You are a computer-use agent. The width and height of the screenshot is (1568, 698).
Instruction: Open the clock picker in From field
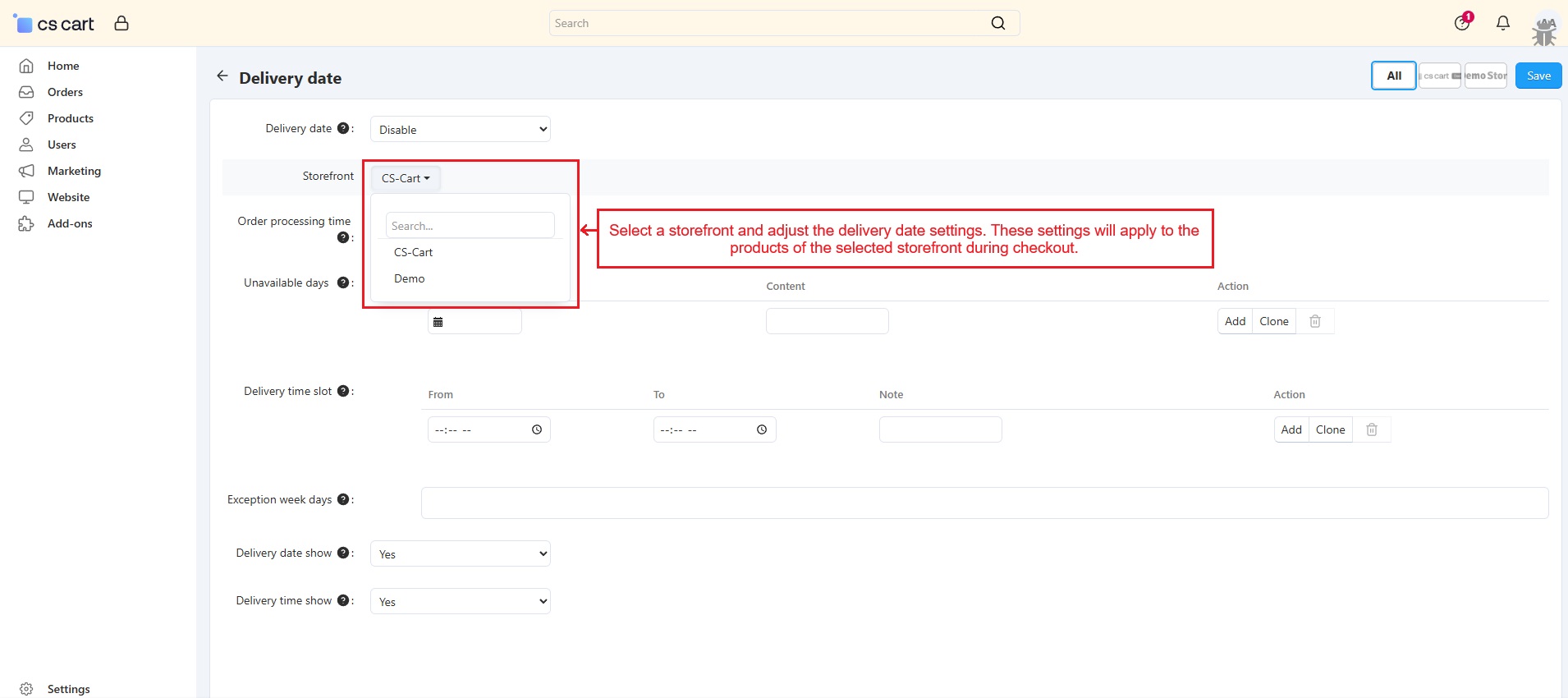(537, 429)
